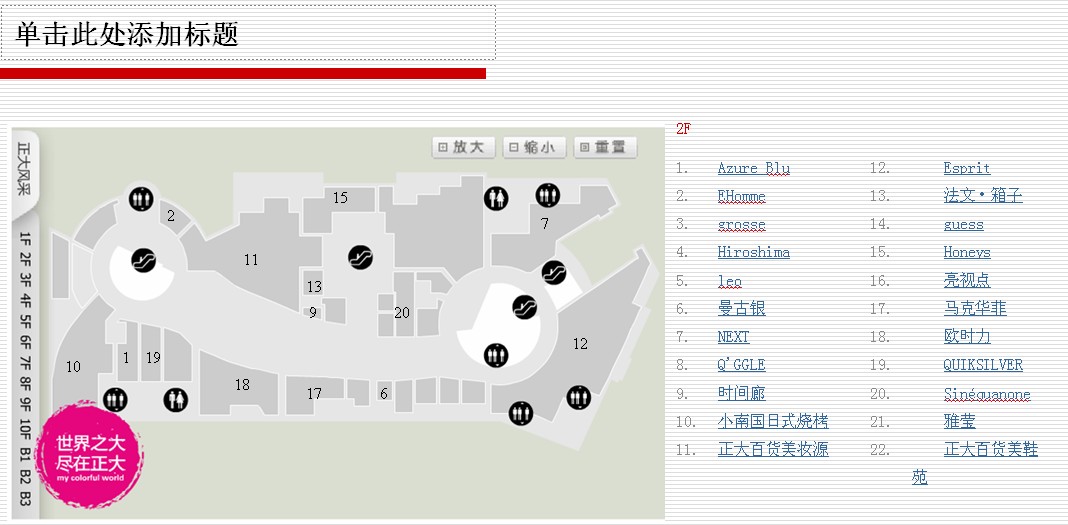Open the 正大风采 side tab

[25, 169]
